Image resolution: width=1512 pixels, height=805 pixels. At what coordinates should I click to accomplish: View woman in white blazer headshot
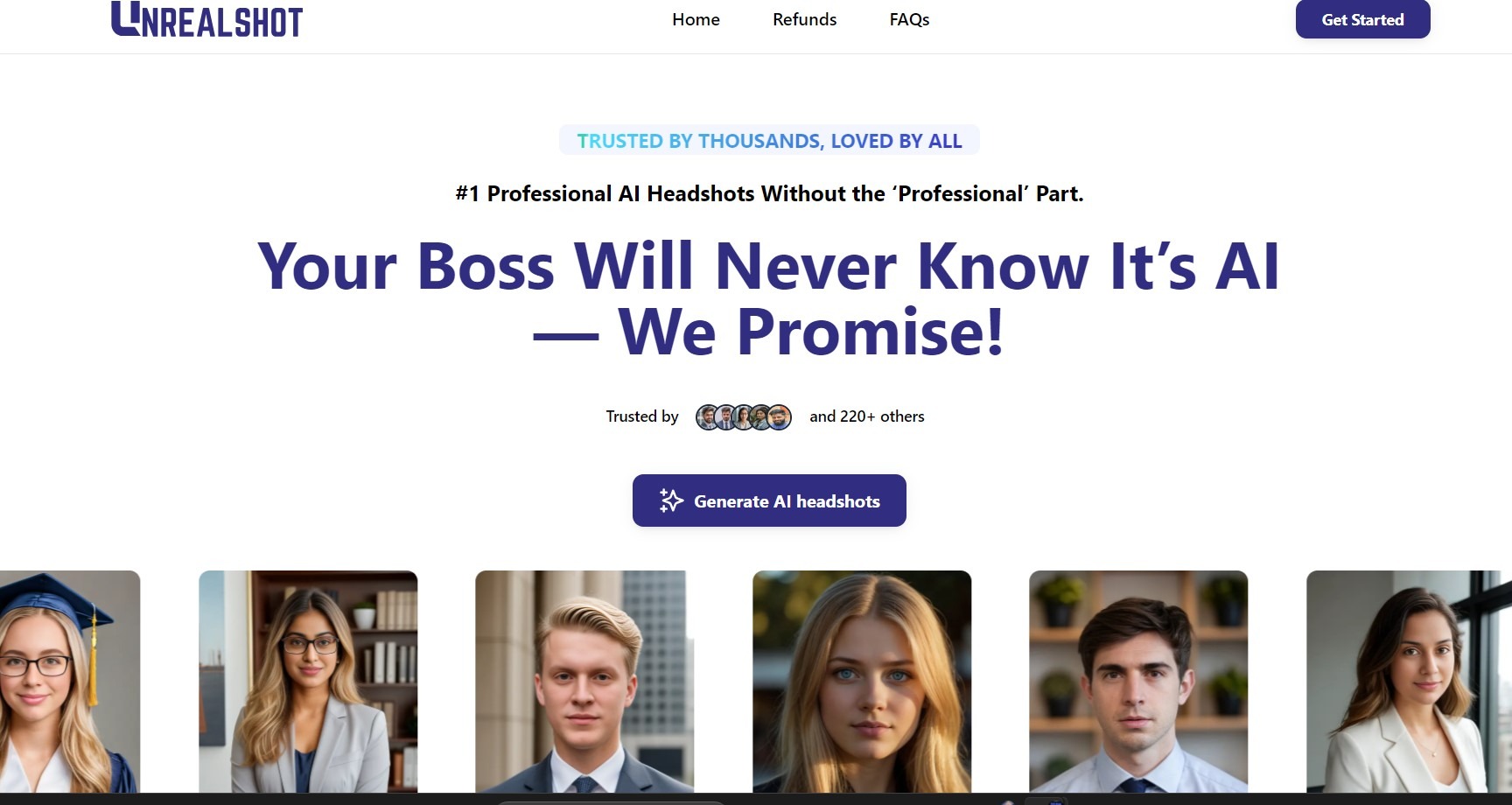tap(1409, 682)
